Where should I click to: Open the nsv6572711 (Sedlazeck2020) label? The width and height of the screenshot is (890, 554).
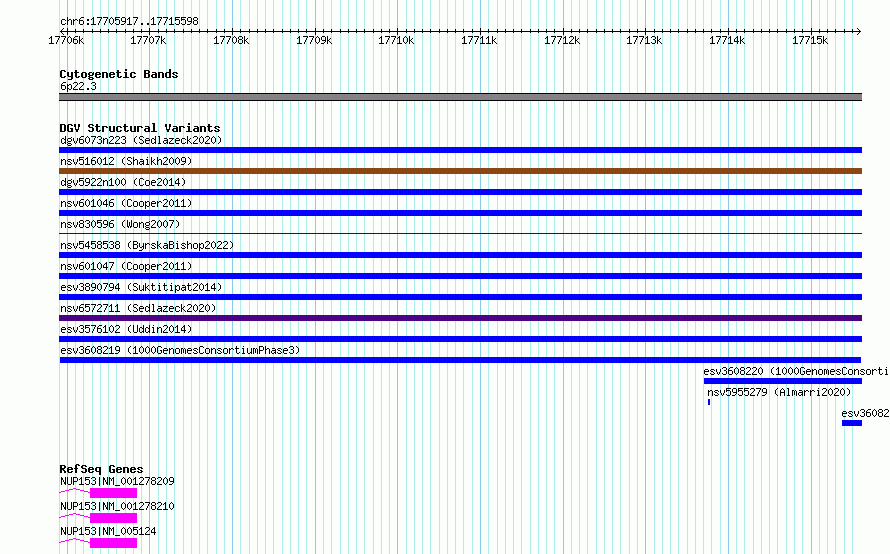[x=138, y=308]
